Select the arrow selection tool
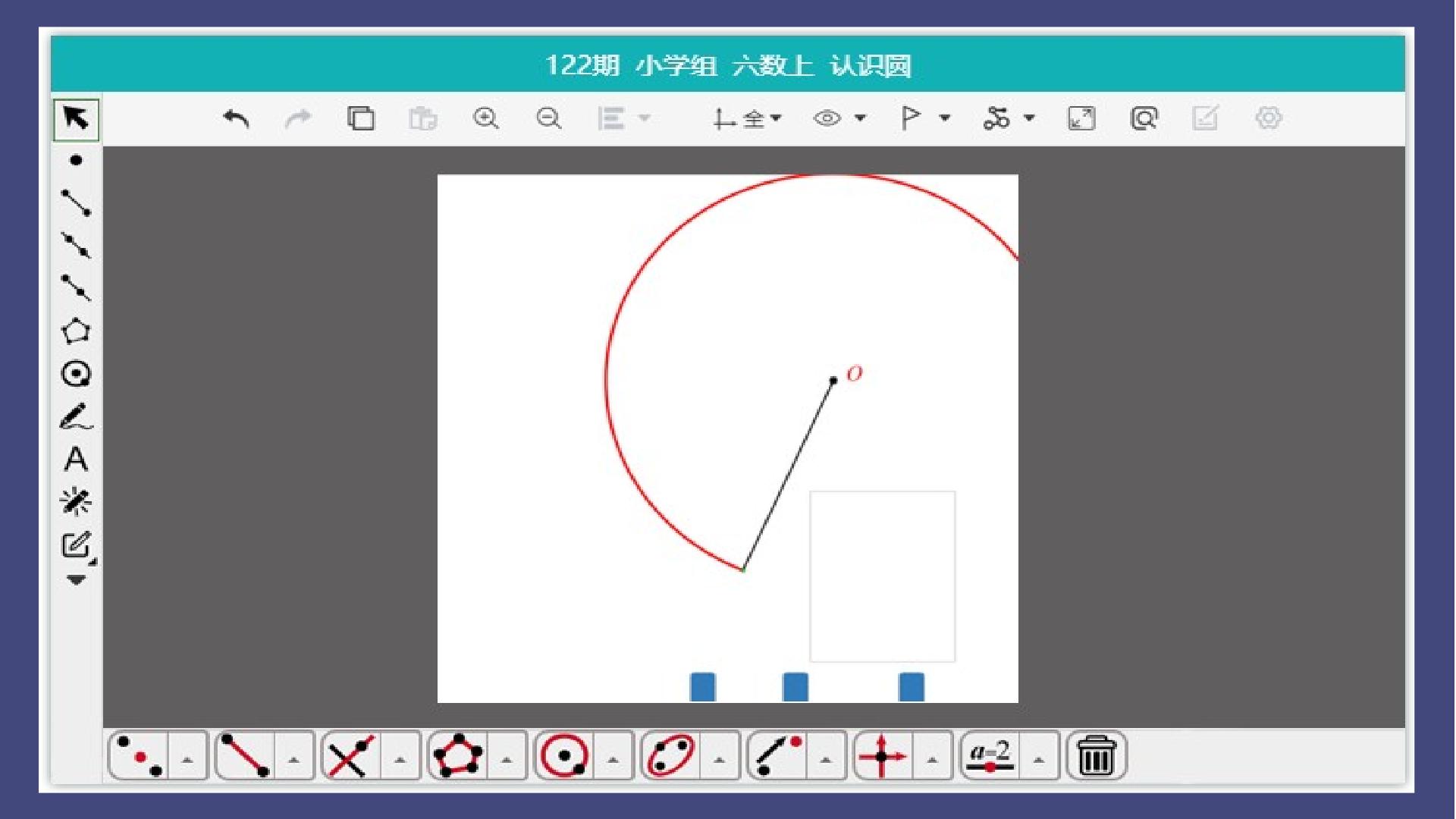Screen dimensions: 1456x819 76,119
